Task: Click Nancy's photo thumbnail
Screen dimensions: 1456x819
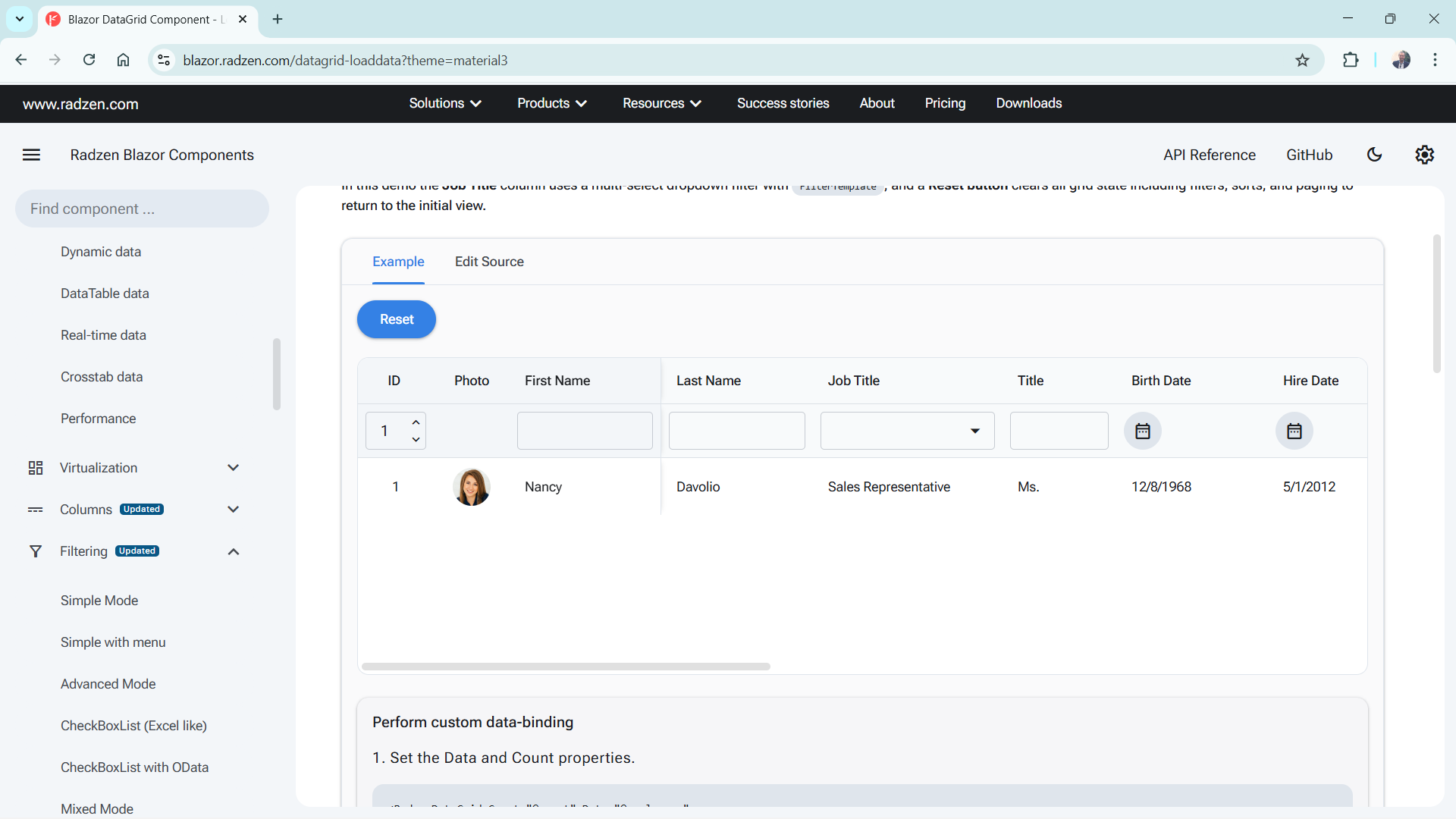Action: point(471,487)
